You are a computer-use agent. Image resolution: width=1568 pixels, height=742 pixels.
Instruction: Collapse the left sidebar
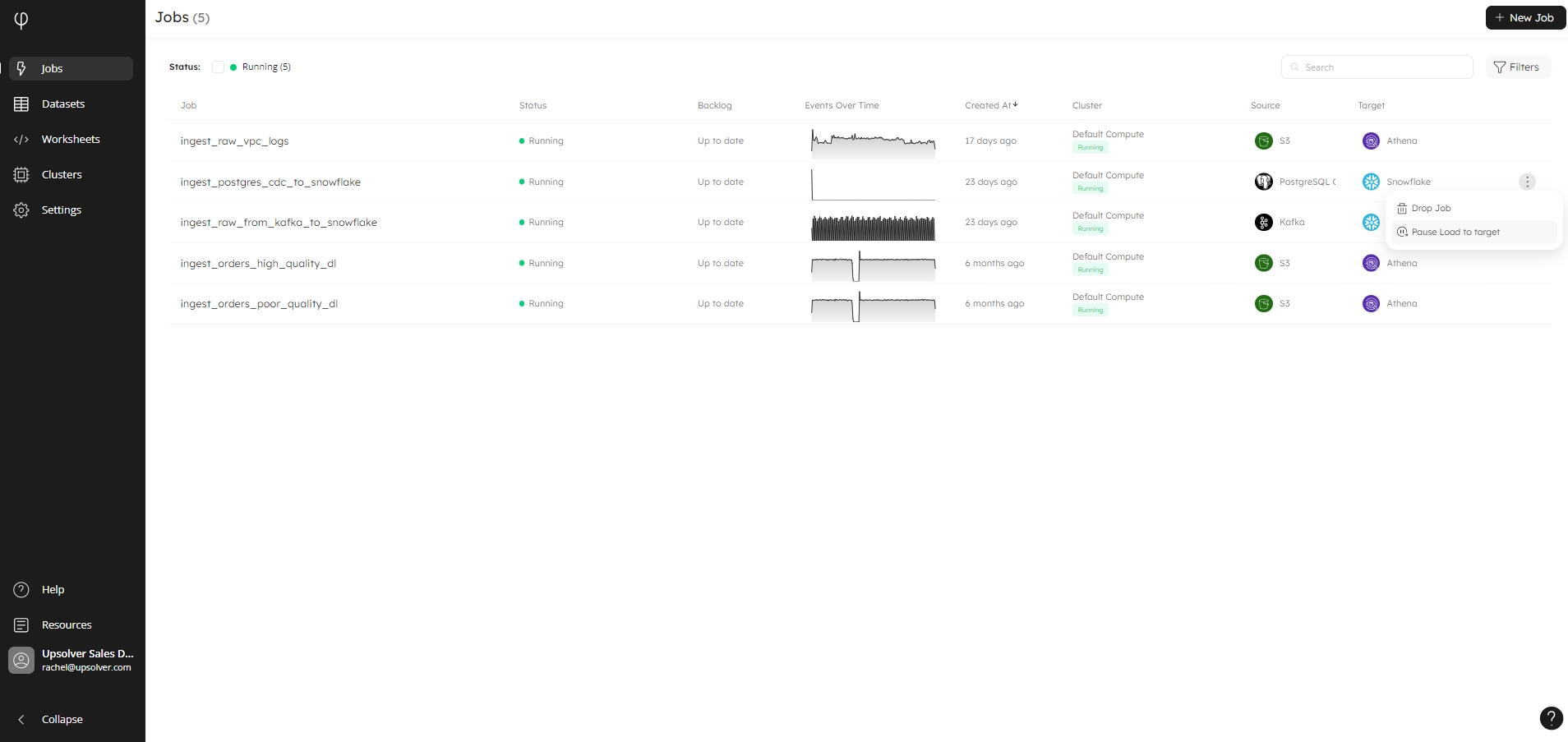(x=62, y=720)
